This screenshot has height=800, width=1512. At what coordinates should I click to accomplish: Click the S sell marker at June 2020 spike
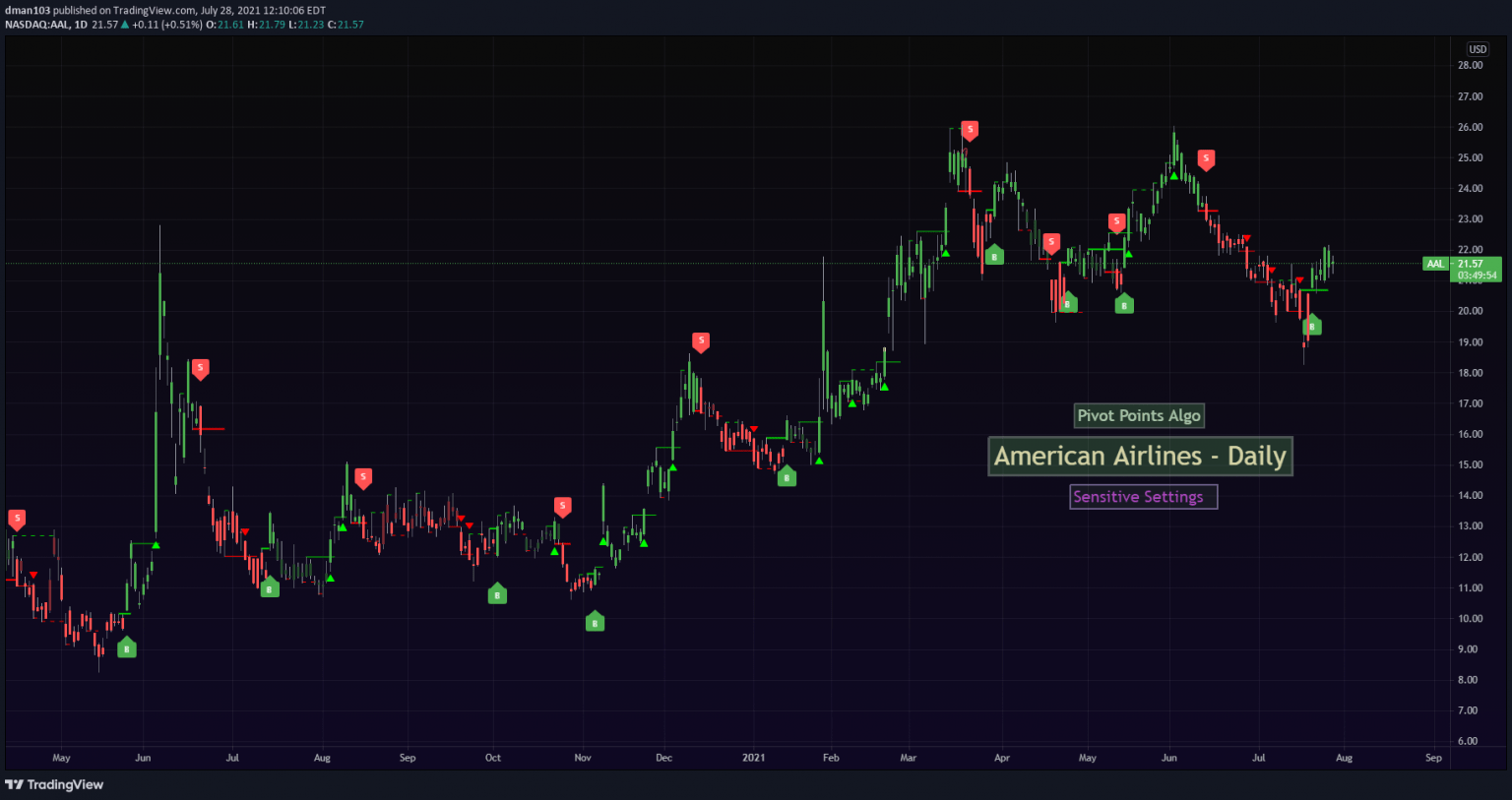200,369
